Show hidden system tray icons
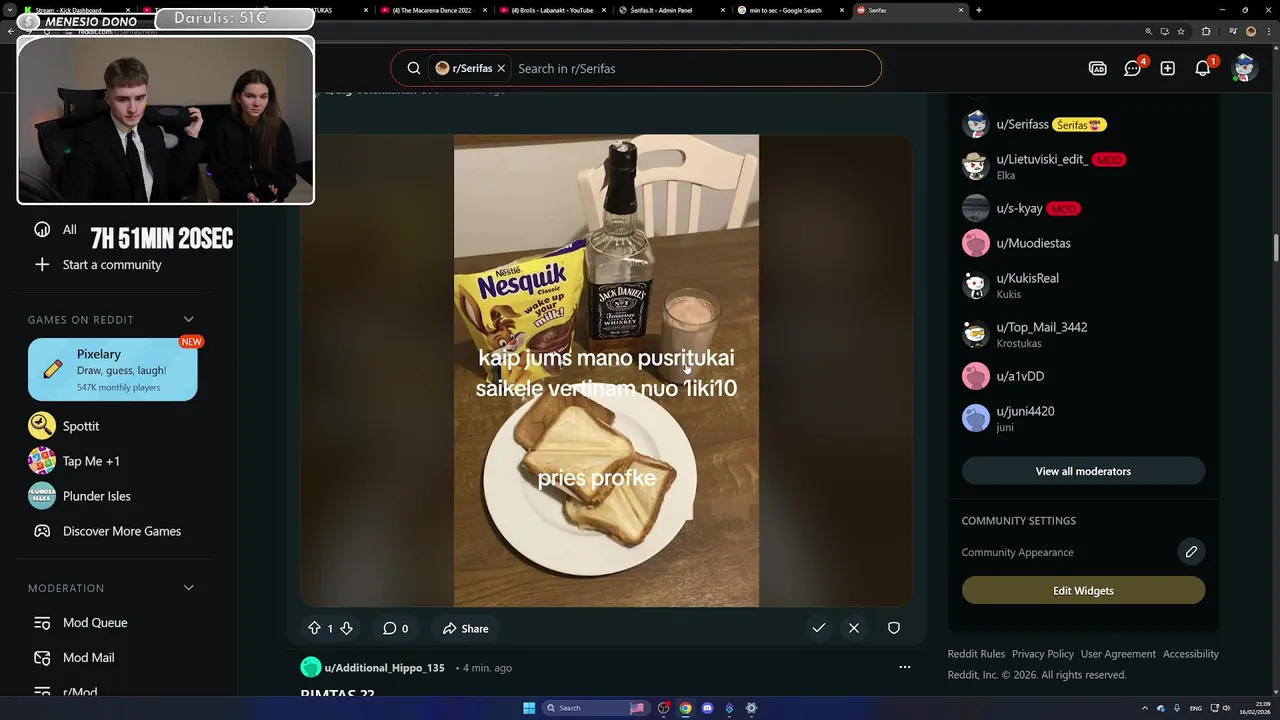Image resolution: width=1280 pixels, height=720 pixels. pyautogui.click(x=1147, y=708)
